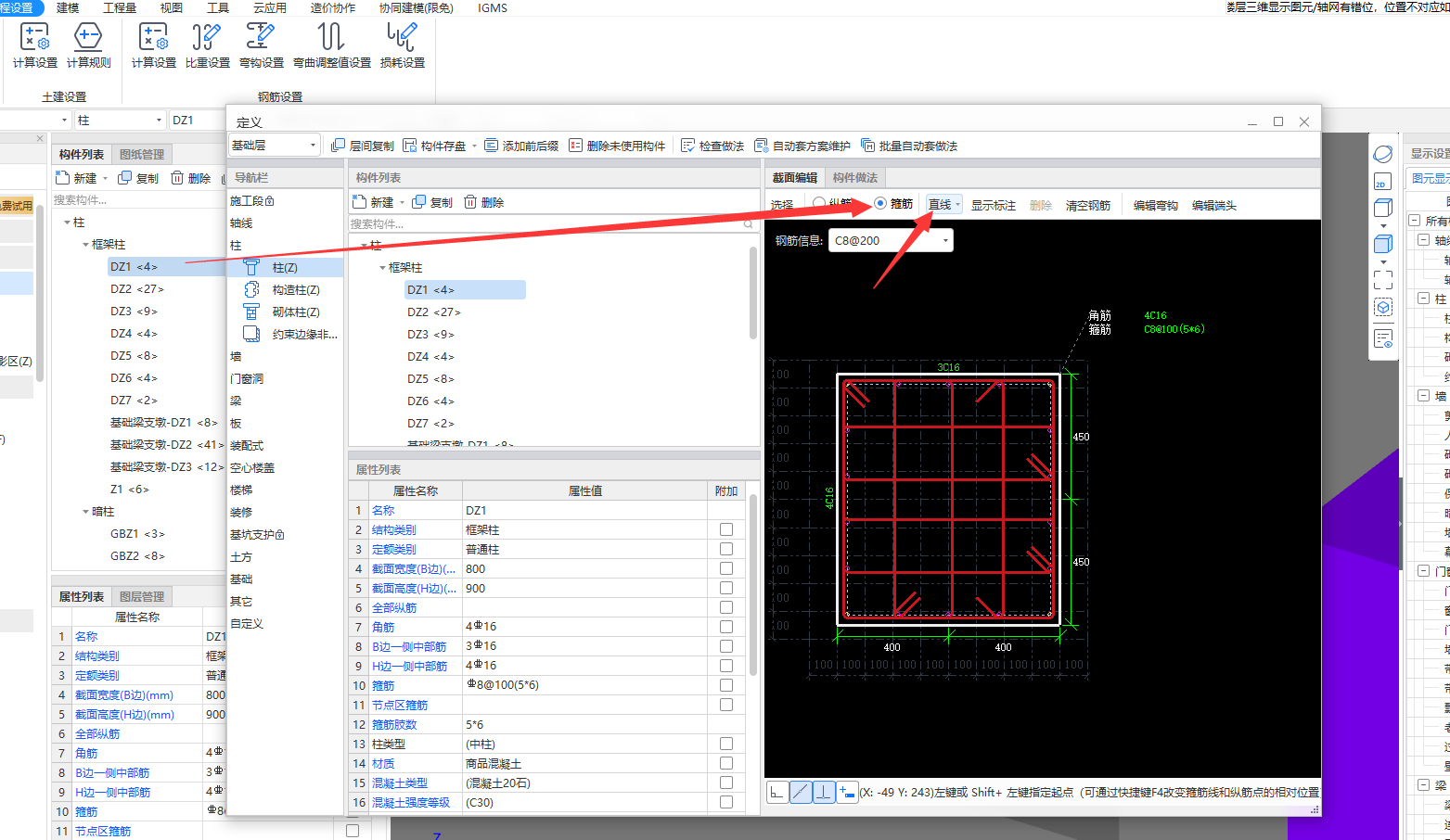Click 层间复制 in the 定义 toolbar

(363, 146)
